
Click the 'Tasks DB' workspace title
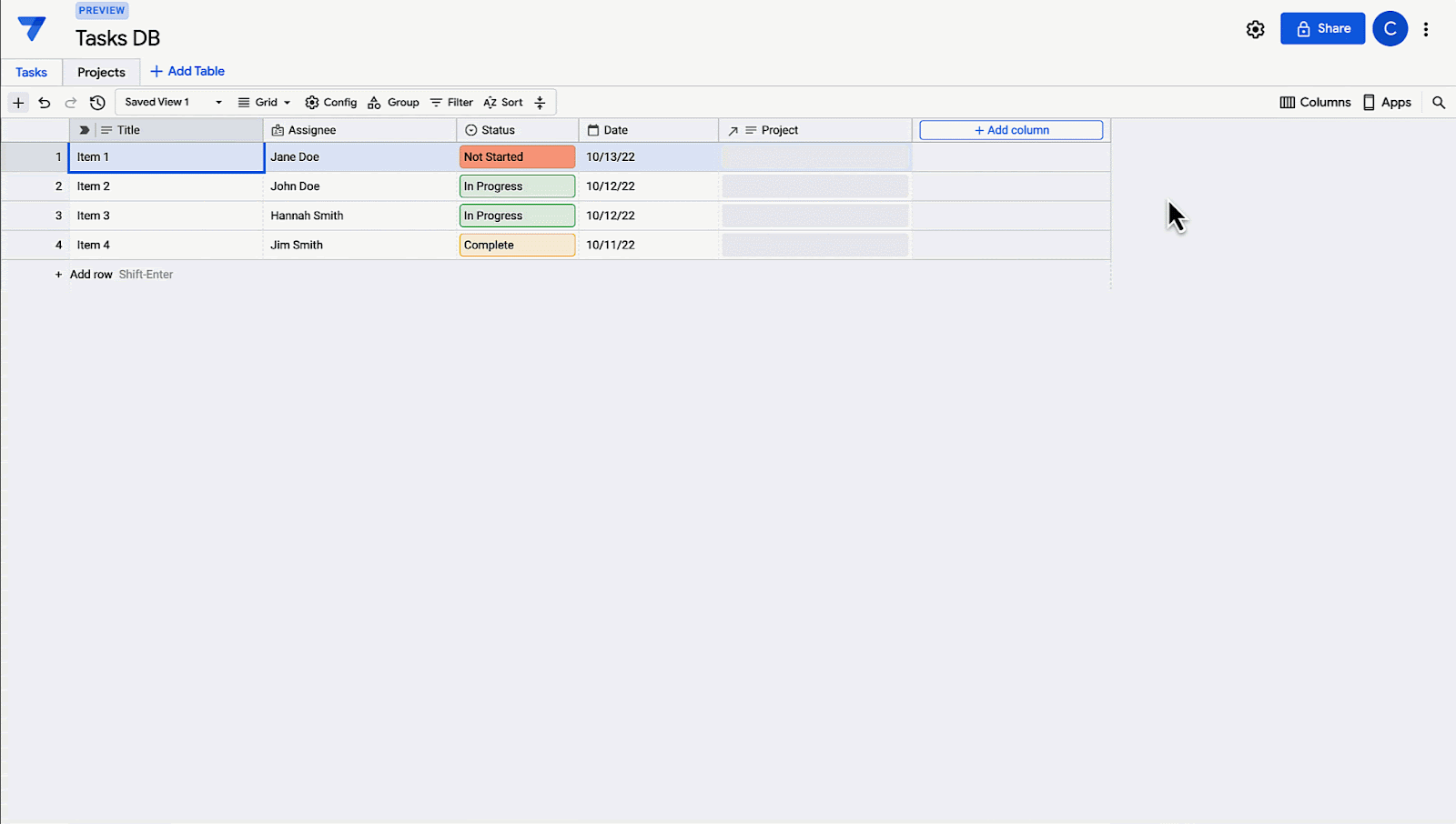(117, 38)
